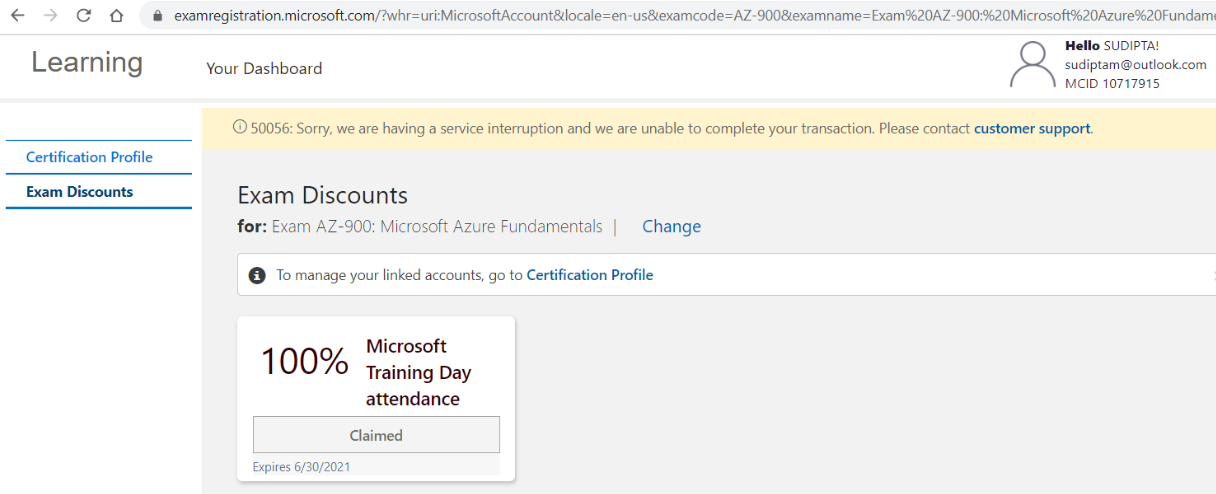
Task: Click the browser forward arrow
Action: coord(51,15)
